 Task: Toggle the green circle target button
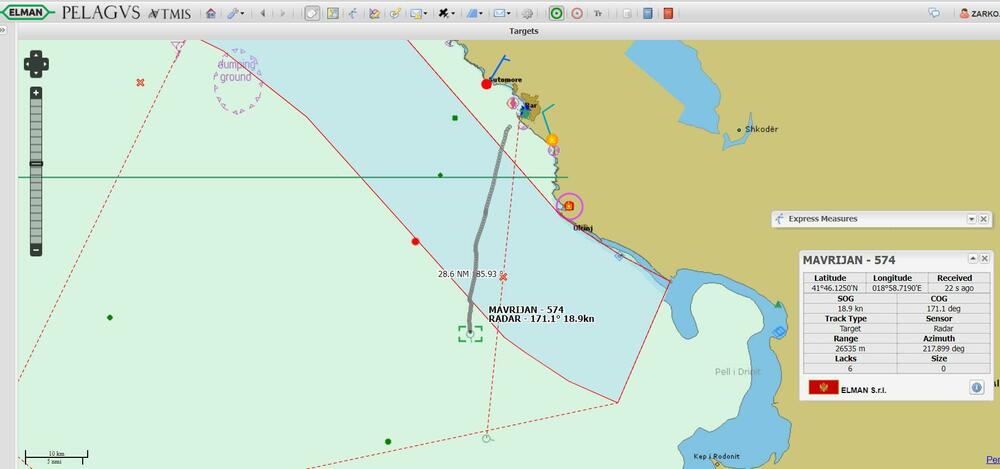(x=556, y=14)
